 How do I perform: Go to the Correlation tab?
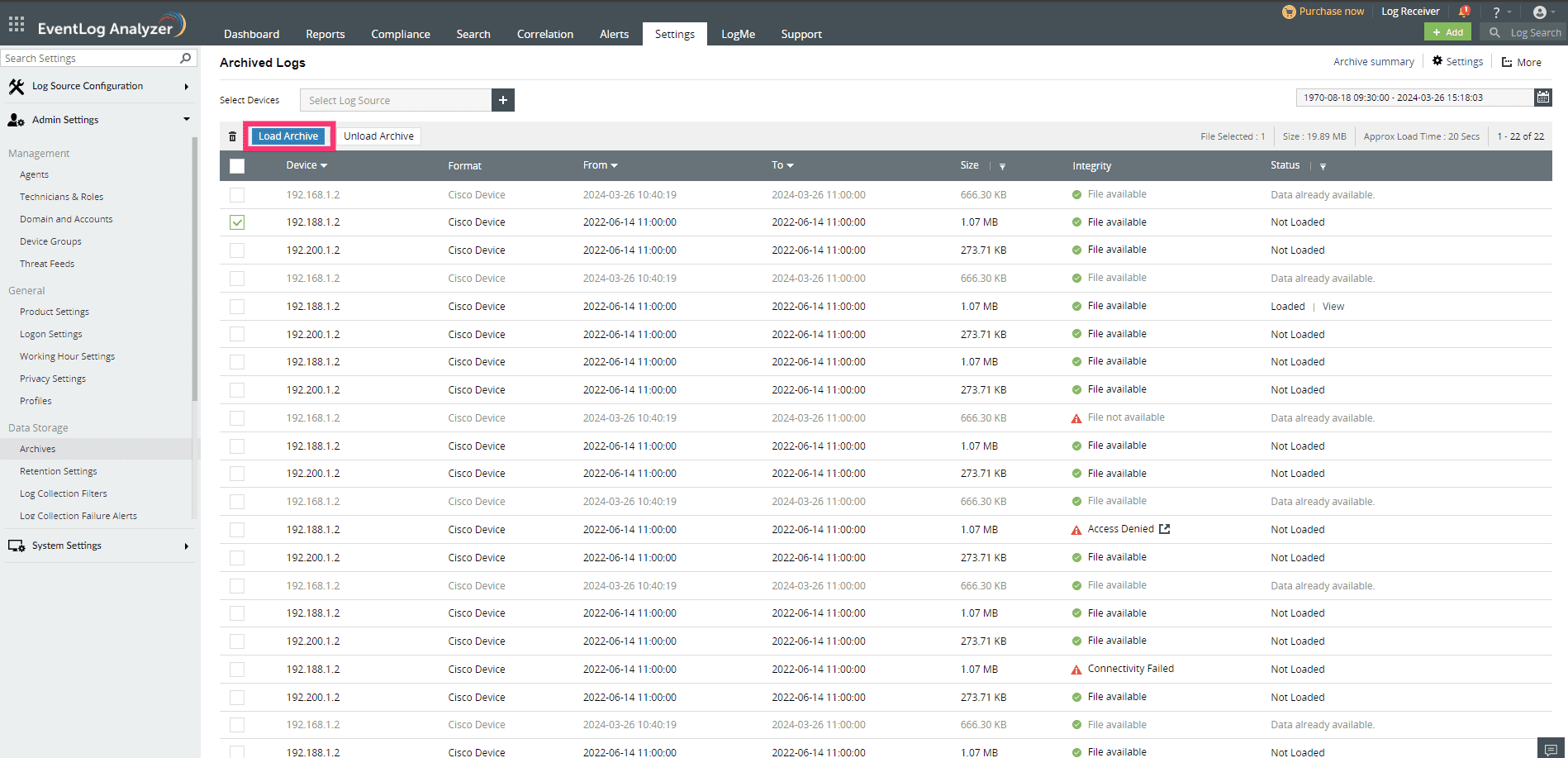(x=545, y=34)
